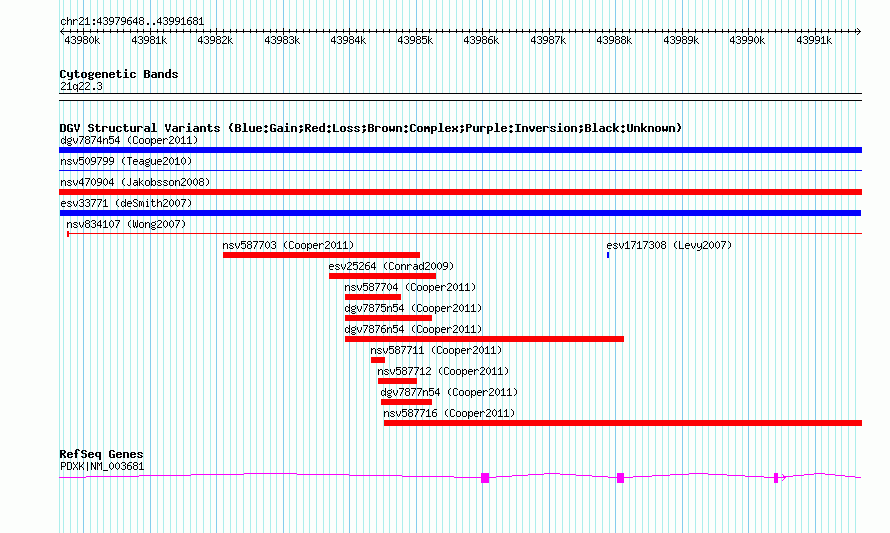Select the long red dgv7876n54 bar
Screen dimensions: 890x533
484,339
